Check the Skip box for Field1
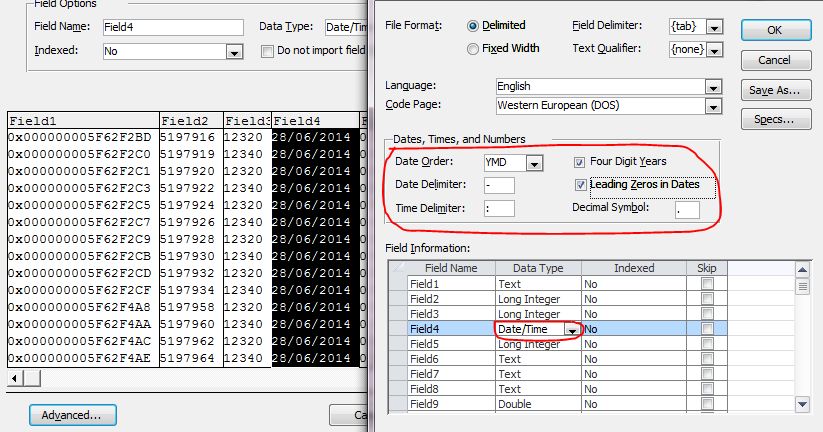 (x=707, y=283)
